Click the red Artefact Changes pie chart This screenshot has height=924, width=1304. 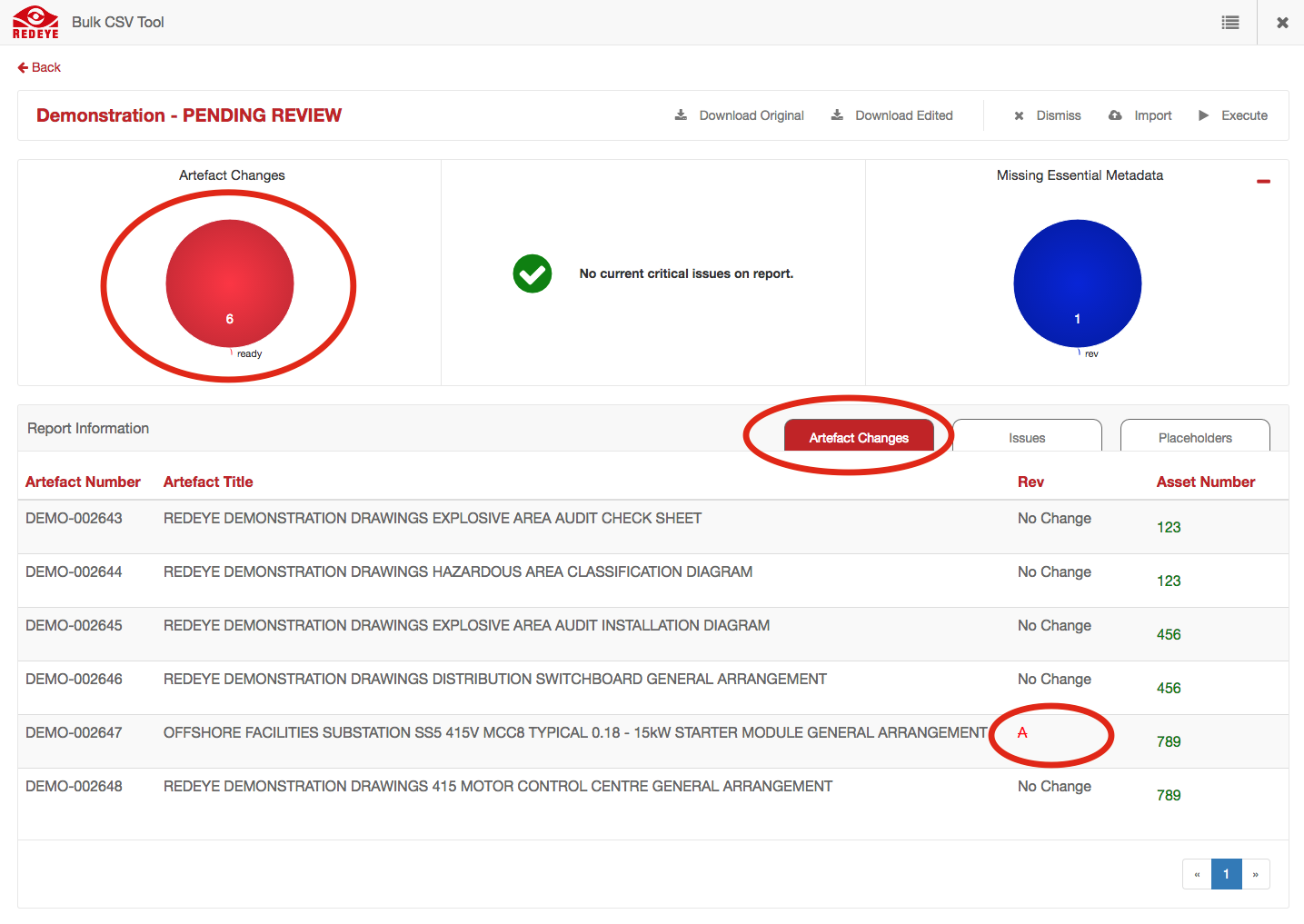(229, 283)
